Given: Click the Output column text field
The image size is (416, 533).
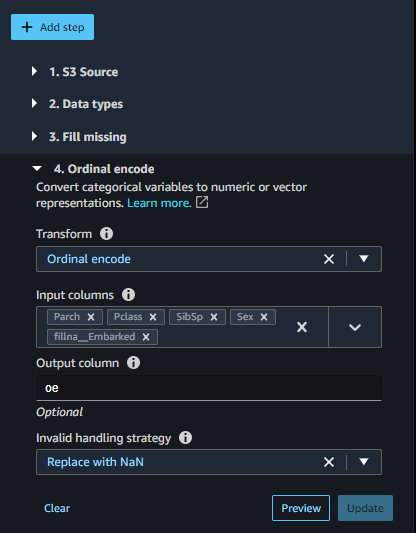Looking at the screenshot, I should (x=209, y=388).
